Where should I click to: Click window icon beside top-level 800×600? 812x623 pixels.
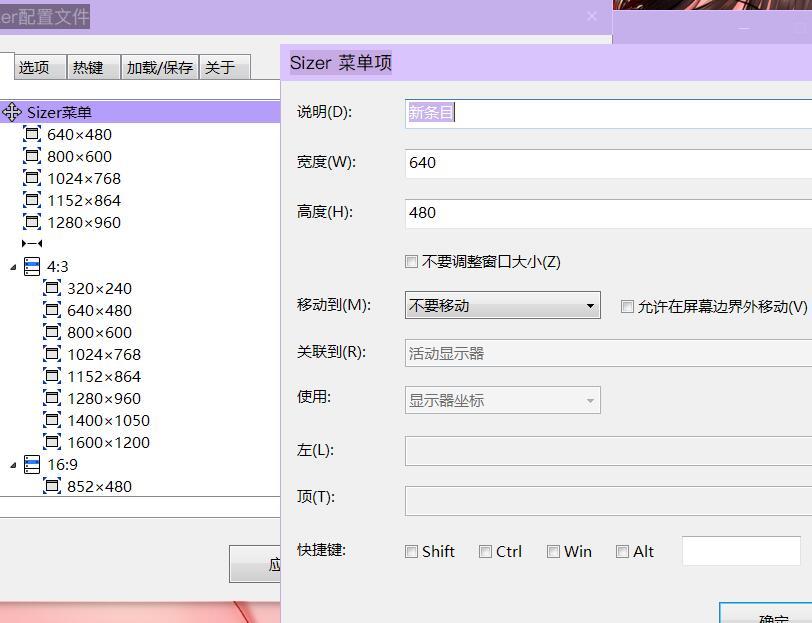tap(32, 156)
